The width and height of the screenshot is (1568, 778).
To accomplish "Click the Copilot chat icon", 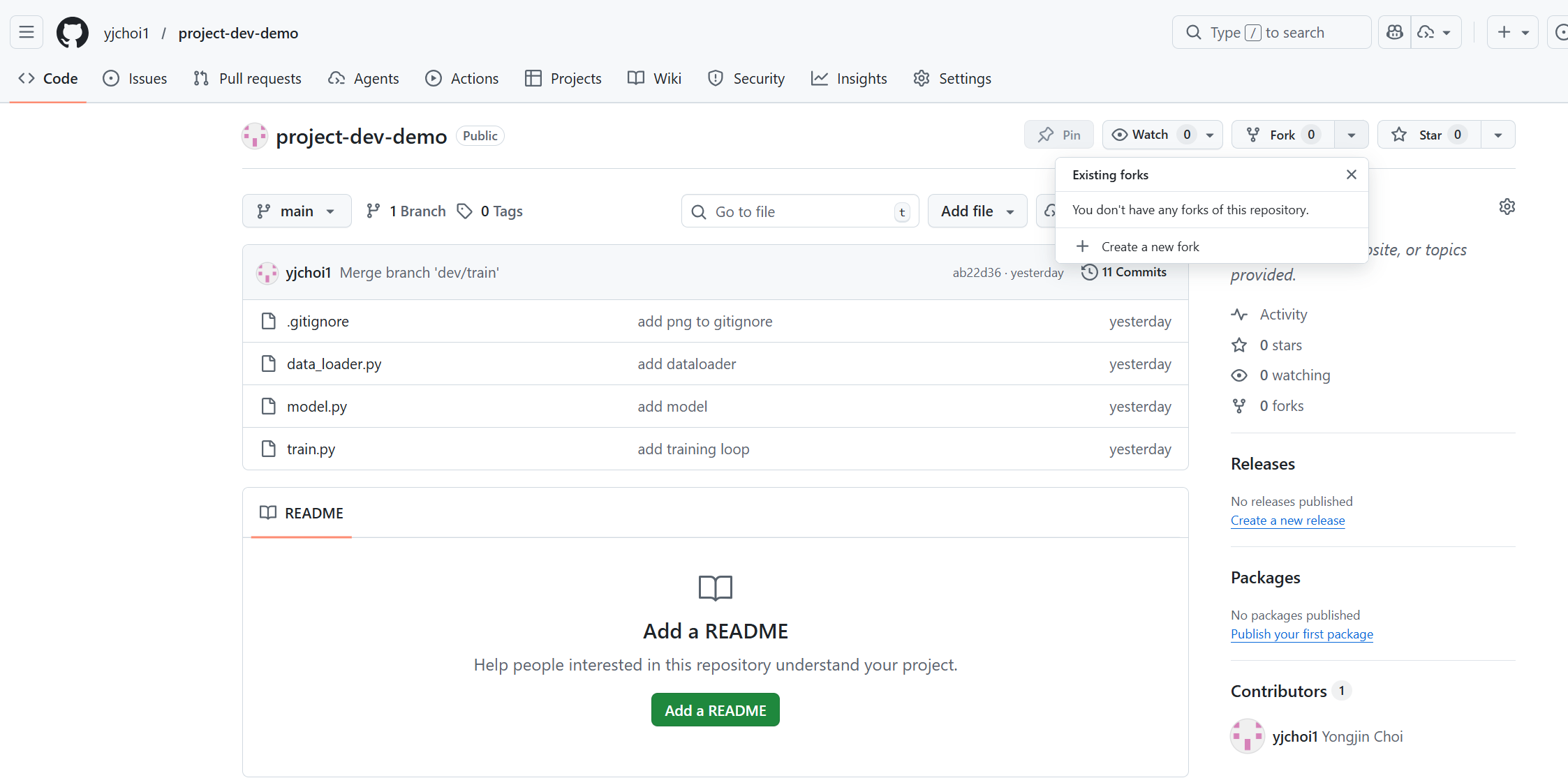I will pos(1394,33).
